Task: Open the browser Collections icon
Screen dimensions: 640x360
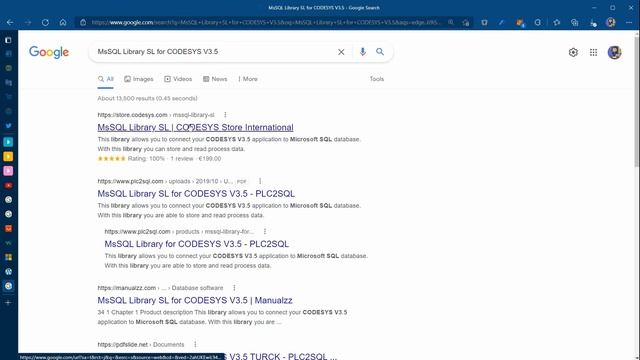Action: (x=574, y=22)
